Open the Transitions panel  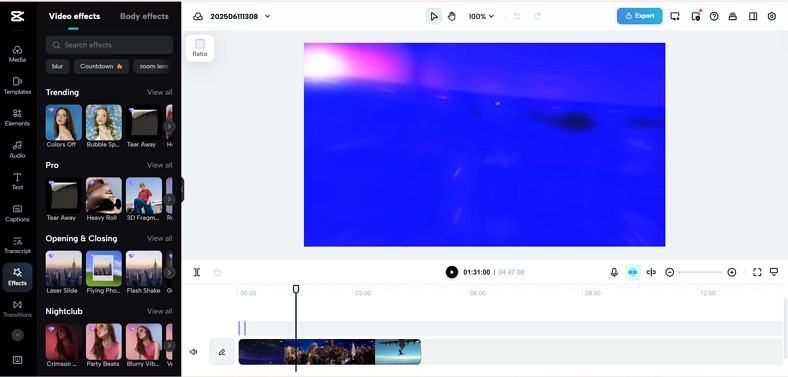(17, 309)
